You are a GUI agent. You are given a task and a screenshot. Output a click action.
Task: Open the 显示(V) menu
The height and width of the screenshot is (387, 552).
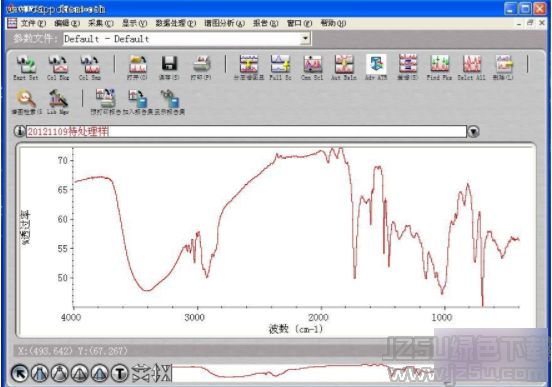click(134, 23)
